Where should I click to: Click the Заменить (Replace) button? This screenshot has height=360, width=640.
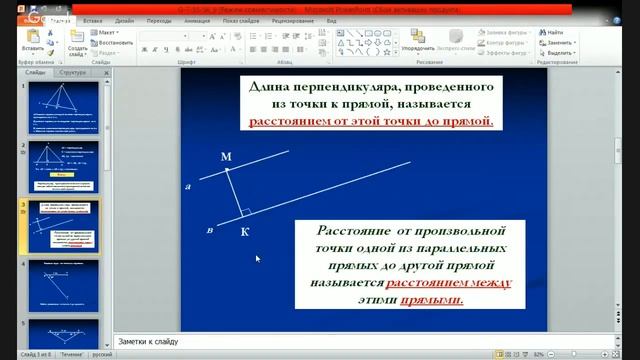click(x=558, y=42)
